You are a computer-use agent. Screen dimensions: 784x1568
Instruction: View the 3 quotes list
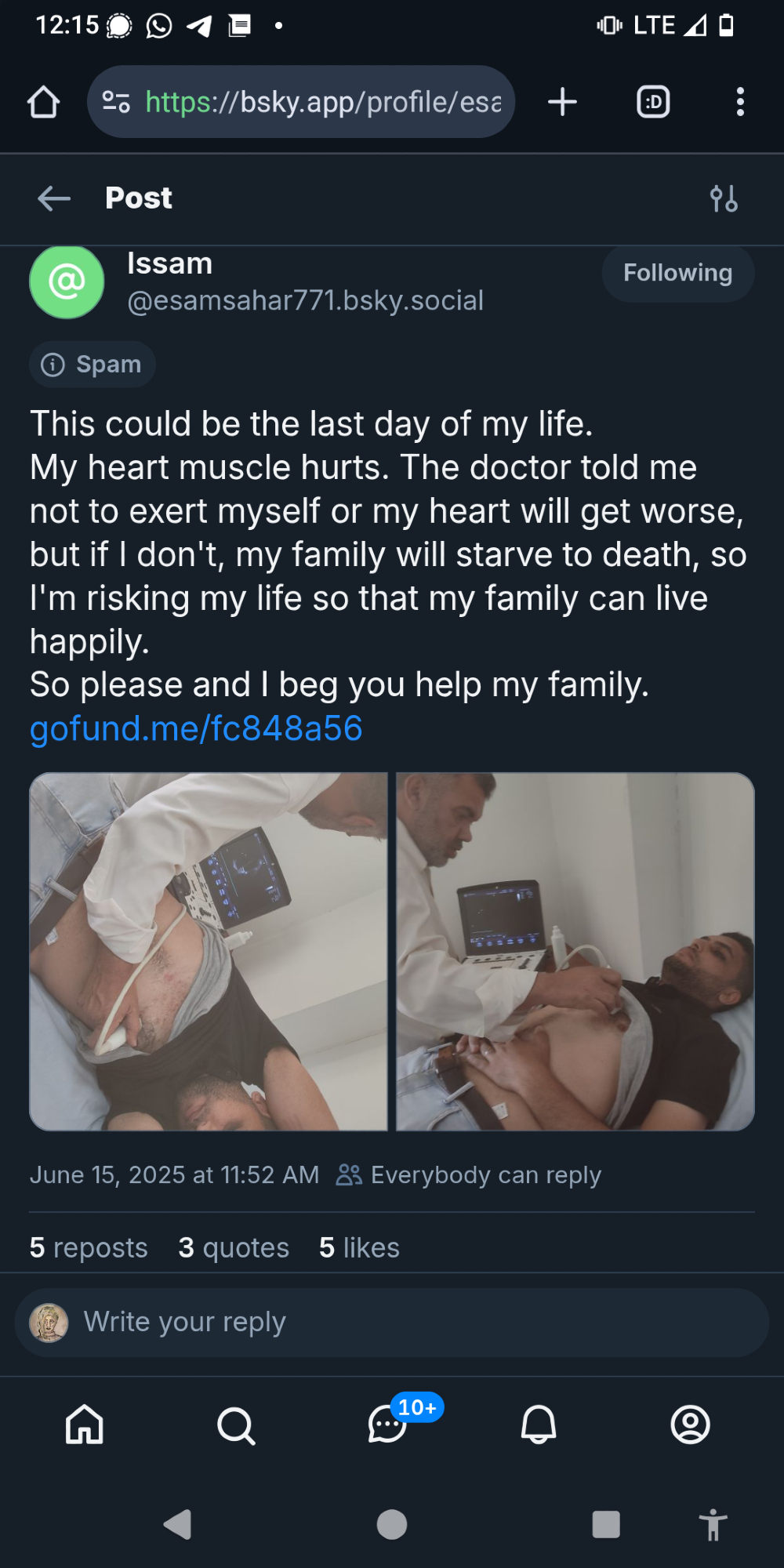[x=234, y=1247]
